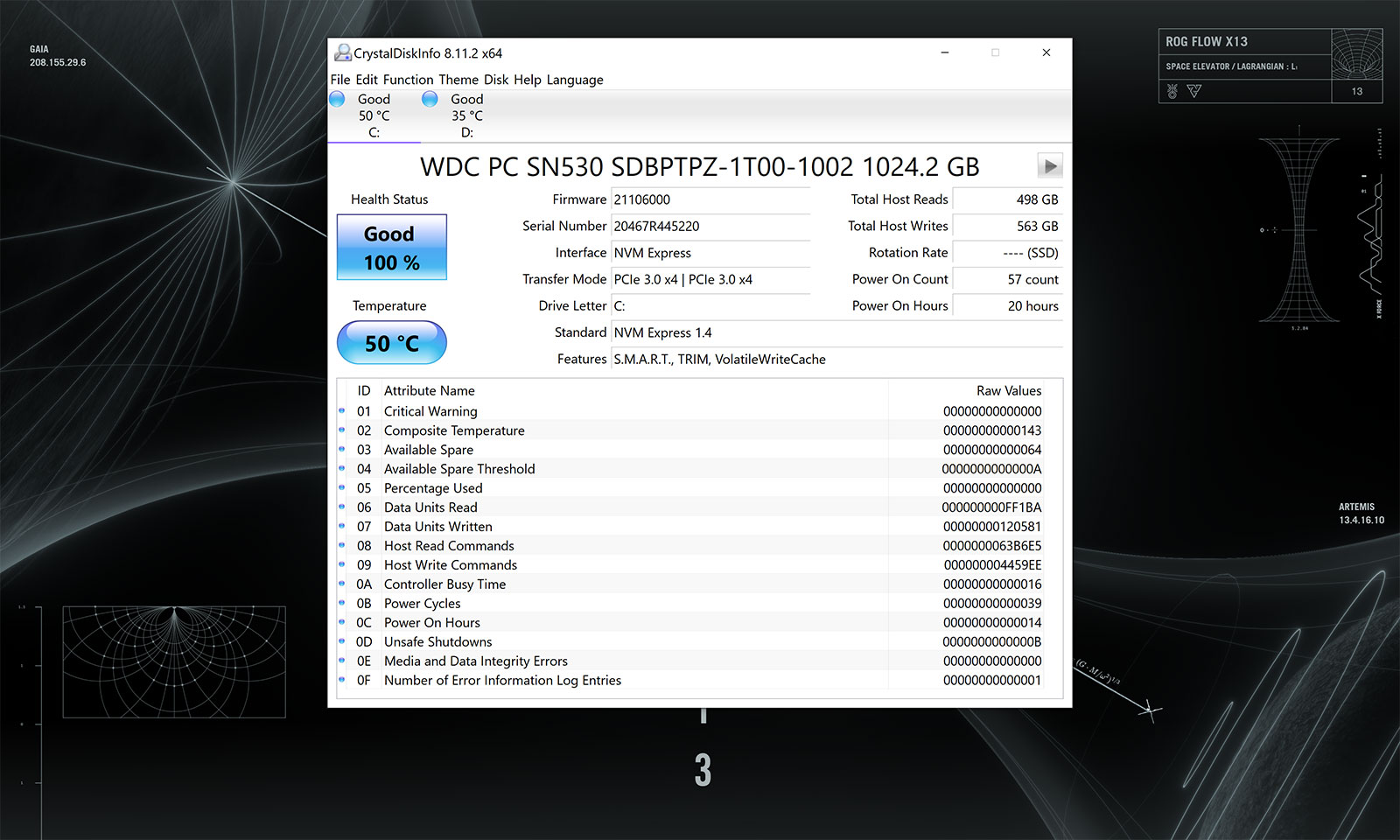Click the ID column header
The height and width of the screenshot is (840, 1400).
tap(364, 390)
